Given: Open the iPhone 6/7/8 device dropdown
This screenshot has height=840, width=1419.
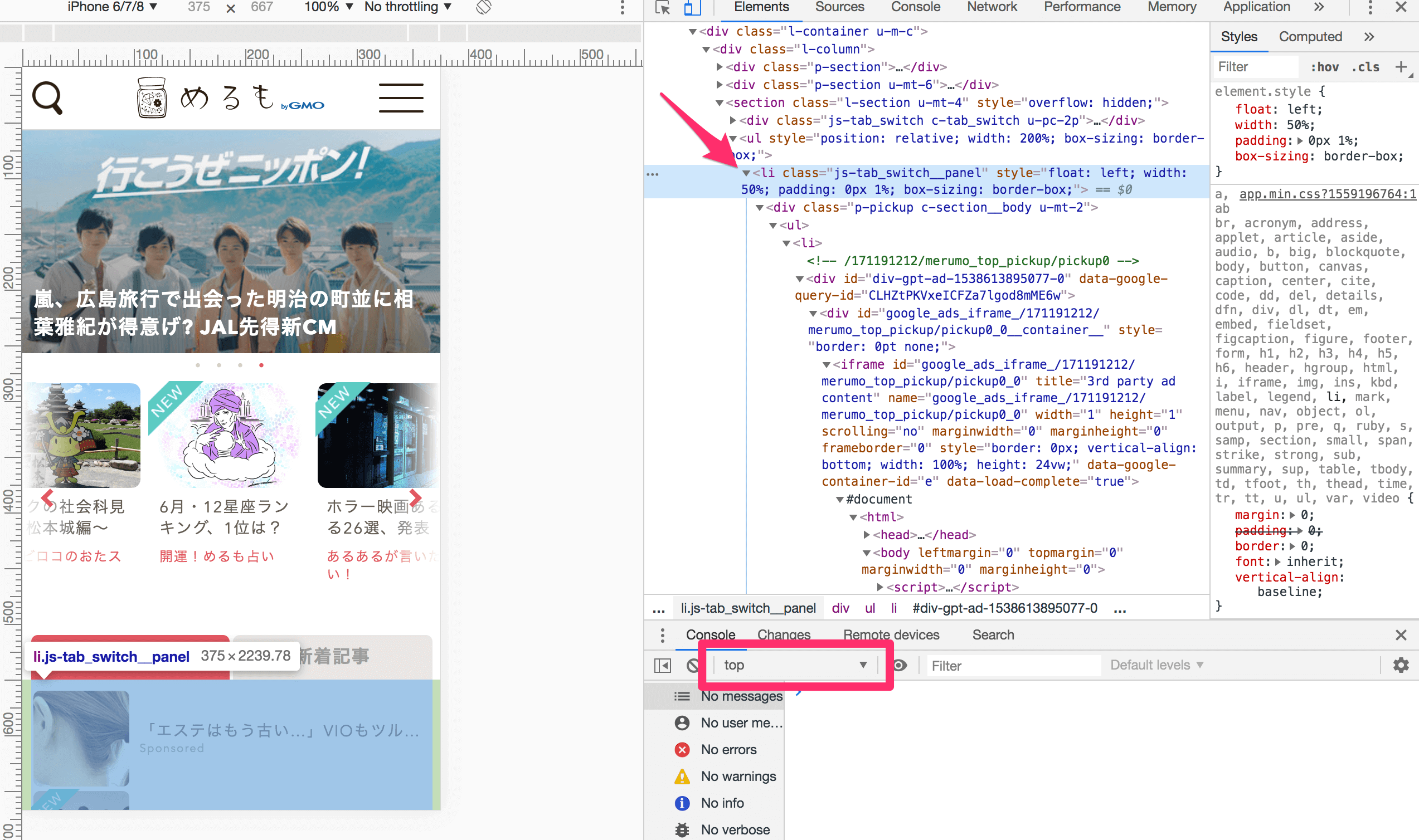Looking at the screenshot, I should [111, 7].
